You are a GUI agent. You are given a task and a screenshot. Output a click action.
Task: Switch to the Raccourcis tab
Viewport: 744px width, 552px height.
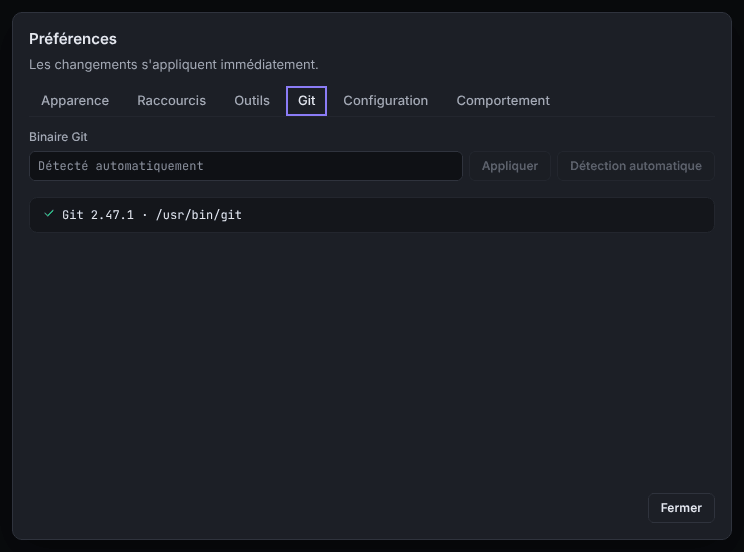[171, 101]
